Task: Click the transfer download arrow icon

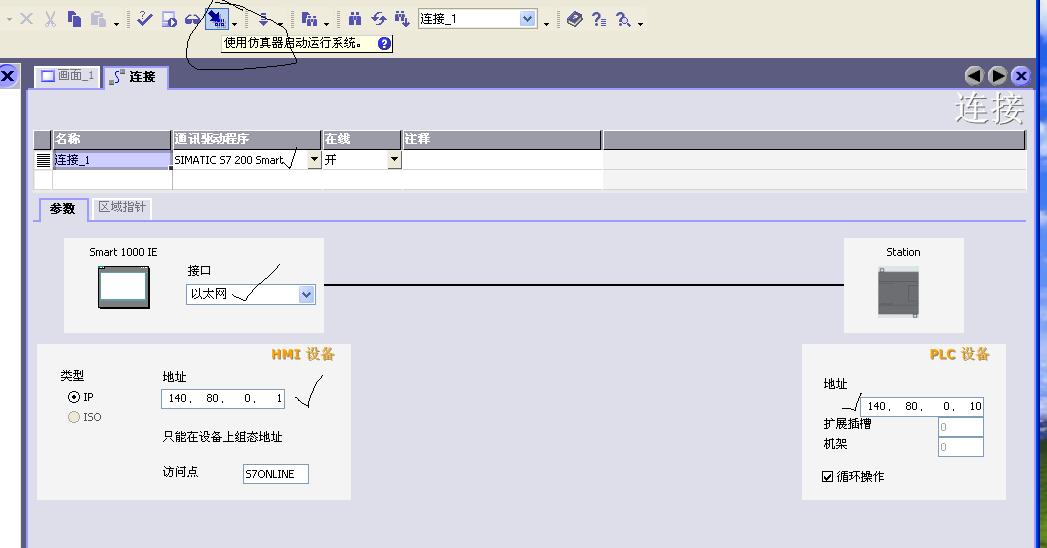Action: pos(264,19)
